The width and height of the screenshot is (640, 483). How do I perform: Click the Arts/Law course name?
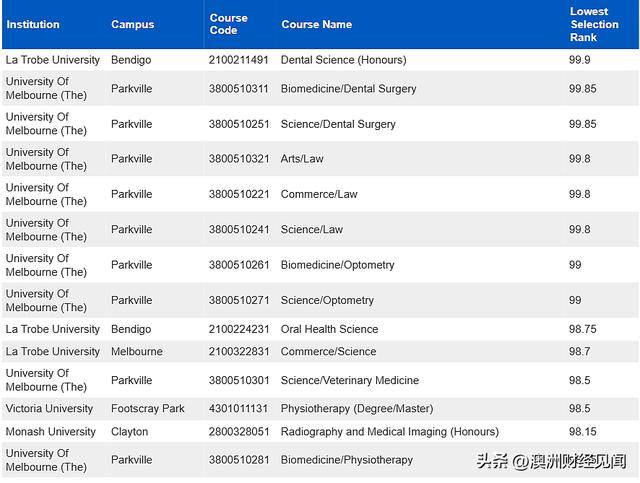point(302,159)
